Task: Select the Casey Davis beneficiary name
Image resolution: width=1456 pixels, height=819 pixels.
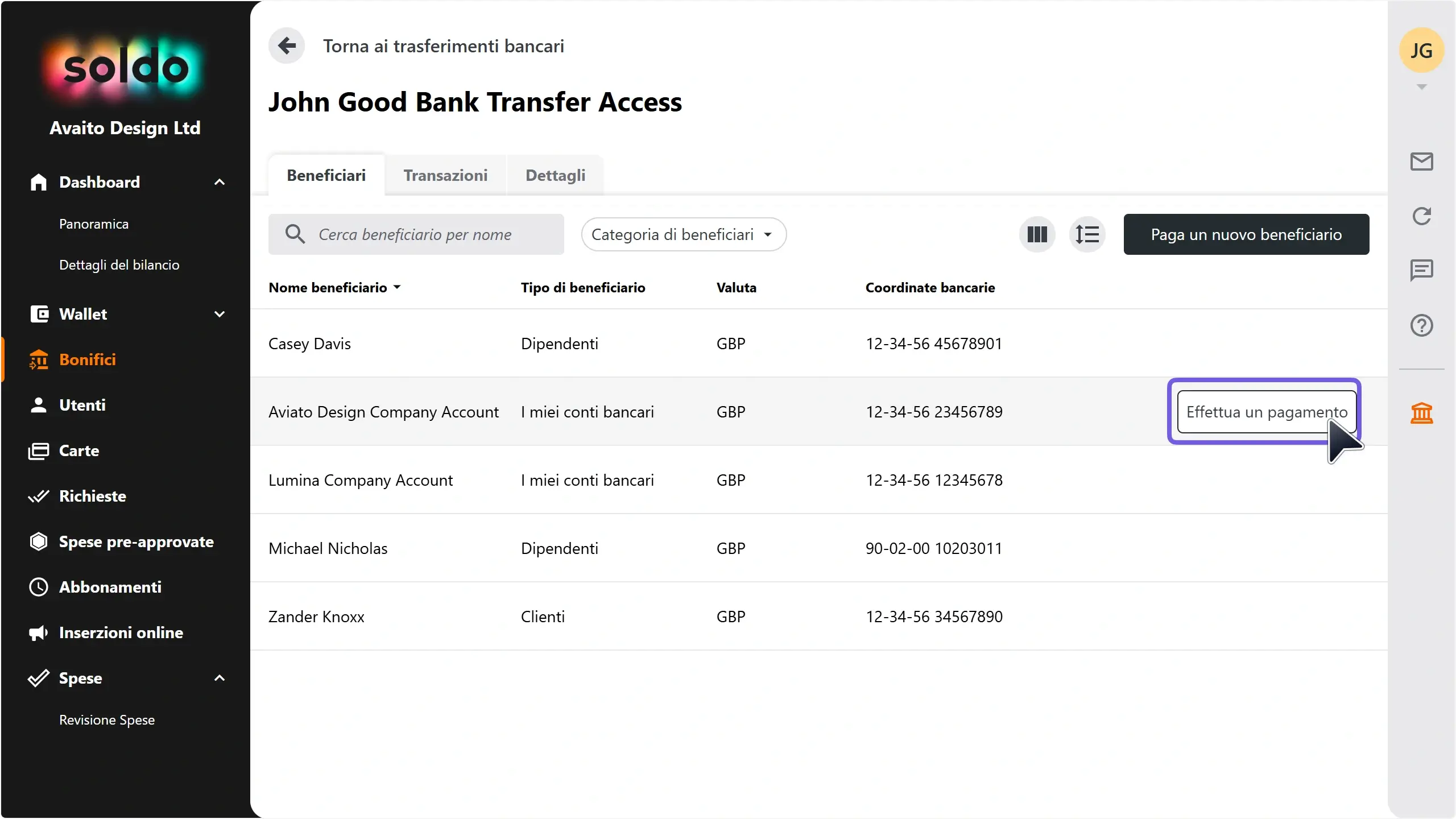Action: [309, 344]
